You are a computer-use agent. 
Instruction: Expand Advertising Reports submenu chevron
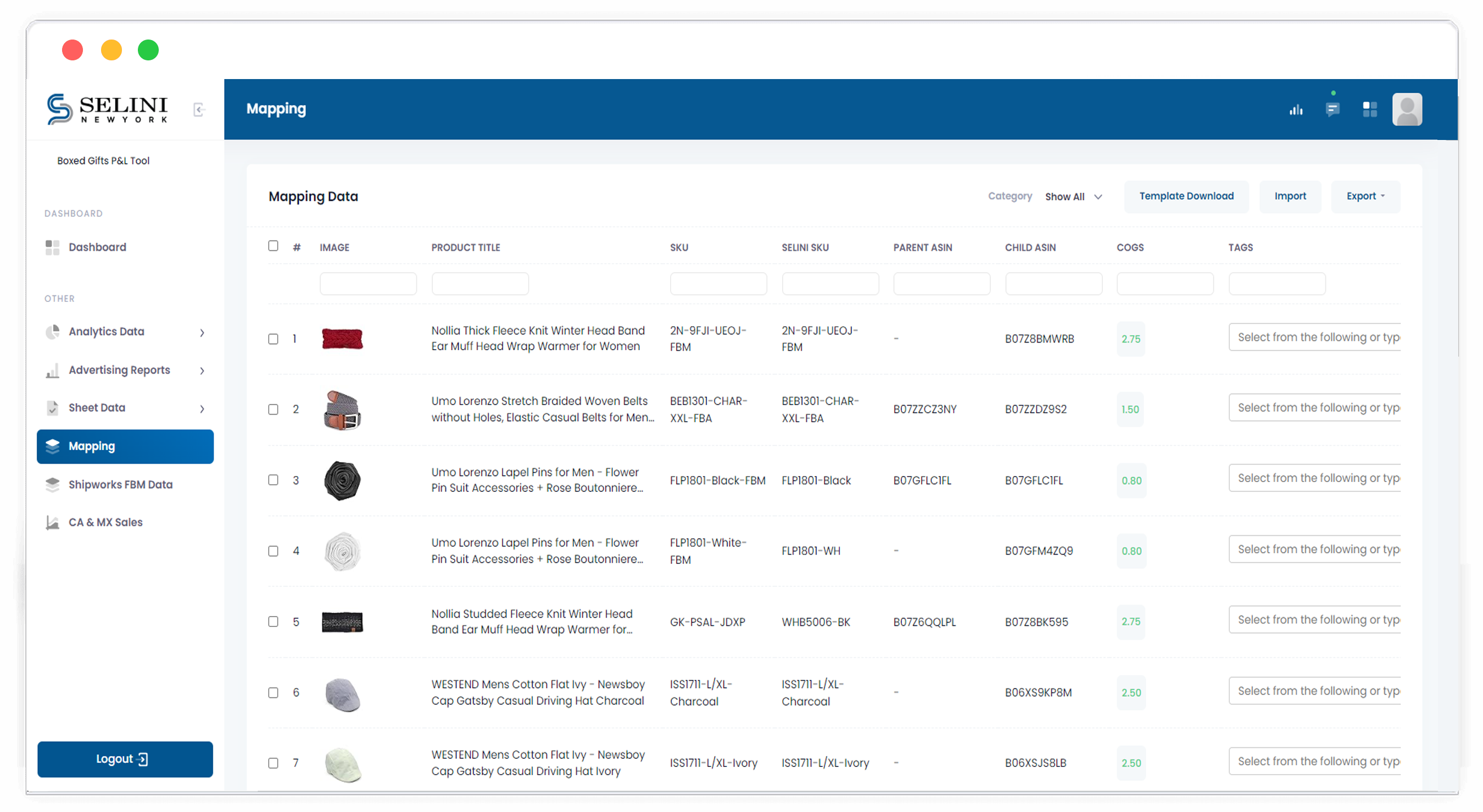(x=202, y=371)
